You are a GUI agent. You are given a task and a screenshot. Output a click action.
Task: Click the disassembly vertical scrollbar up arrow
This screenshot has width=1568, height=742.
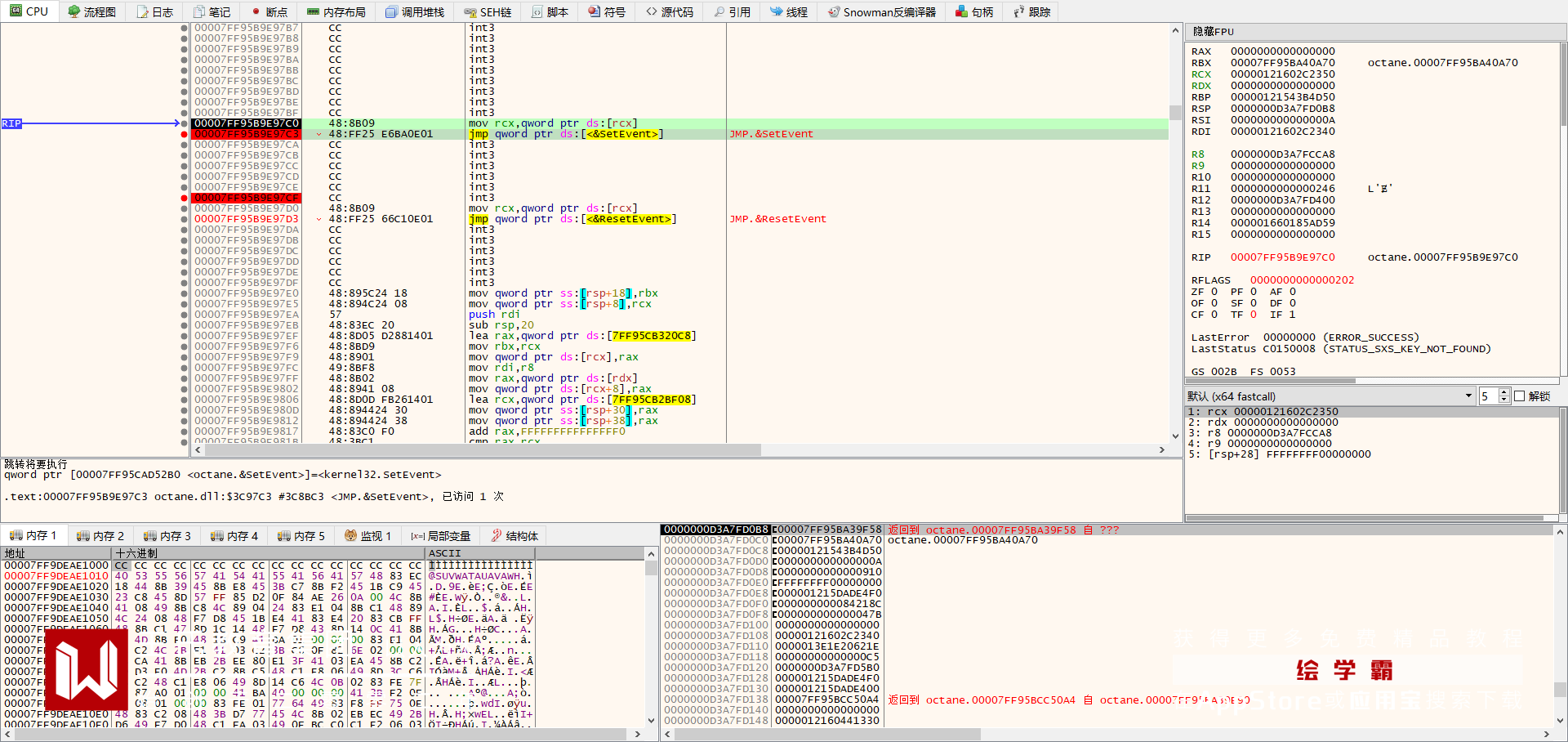1175,30
